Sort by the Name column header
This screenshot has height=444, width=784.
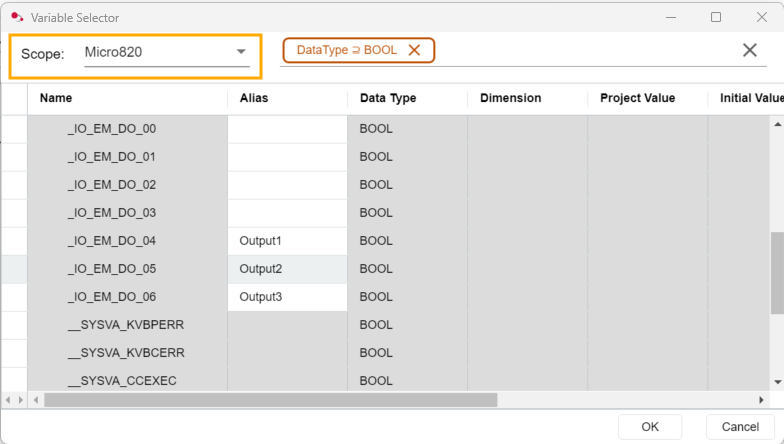point(56,98)
